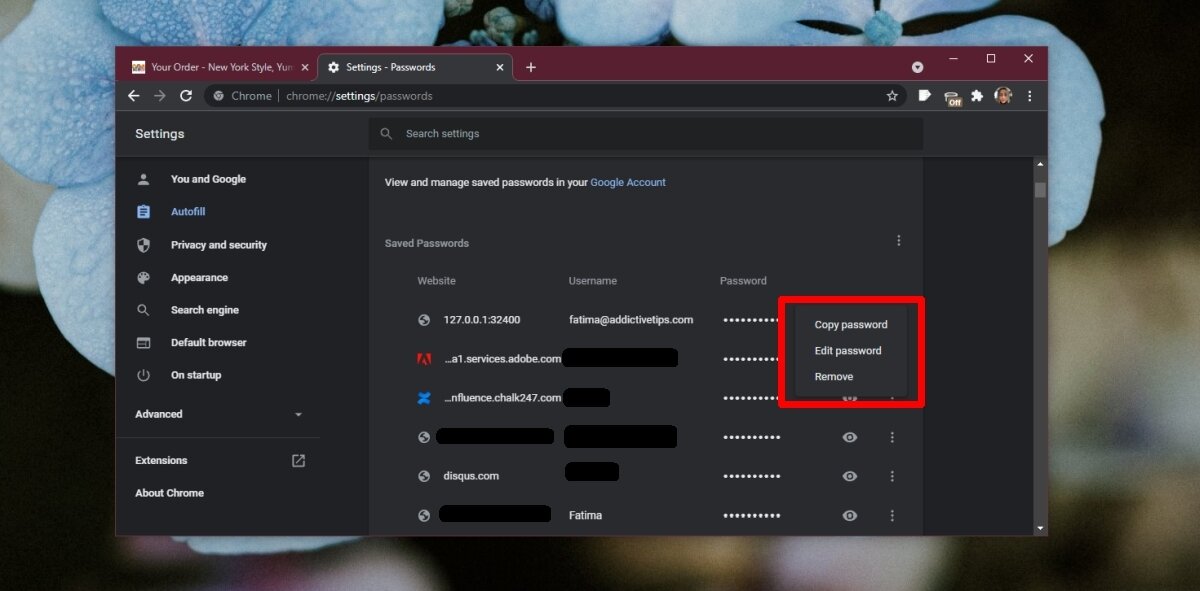The image size is (1200, 591).
Task: Go to Privacy and security settings
Action: tap(218, 245)
